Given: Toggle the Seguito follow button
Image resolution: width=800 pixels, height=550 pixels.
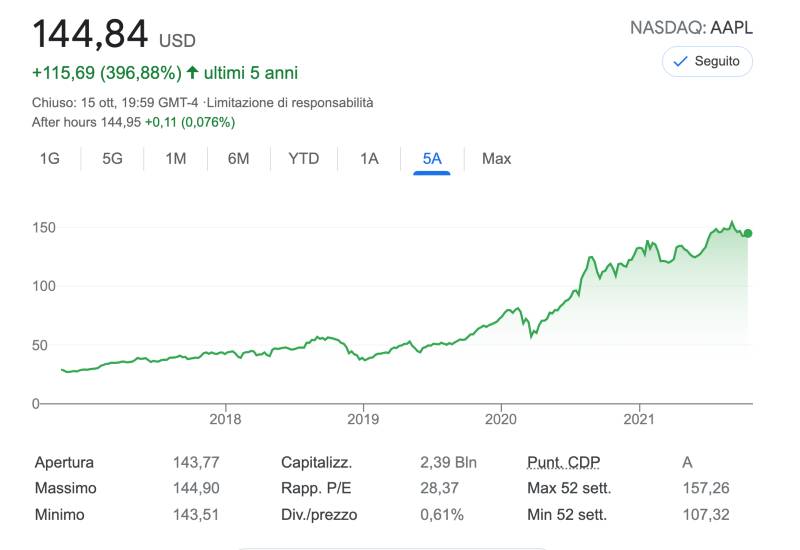Looking at the screenshot, I should click(x=707, y=61).
